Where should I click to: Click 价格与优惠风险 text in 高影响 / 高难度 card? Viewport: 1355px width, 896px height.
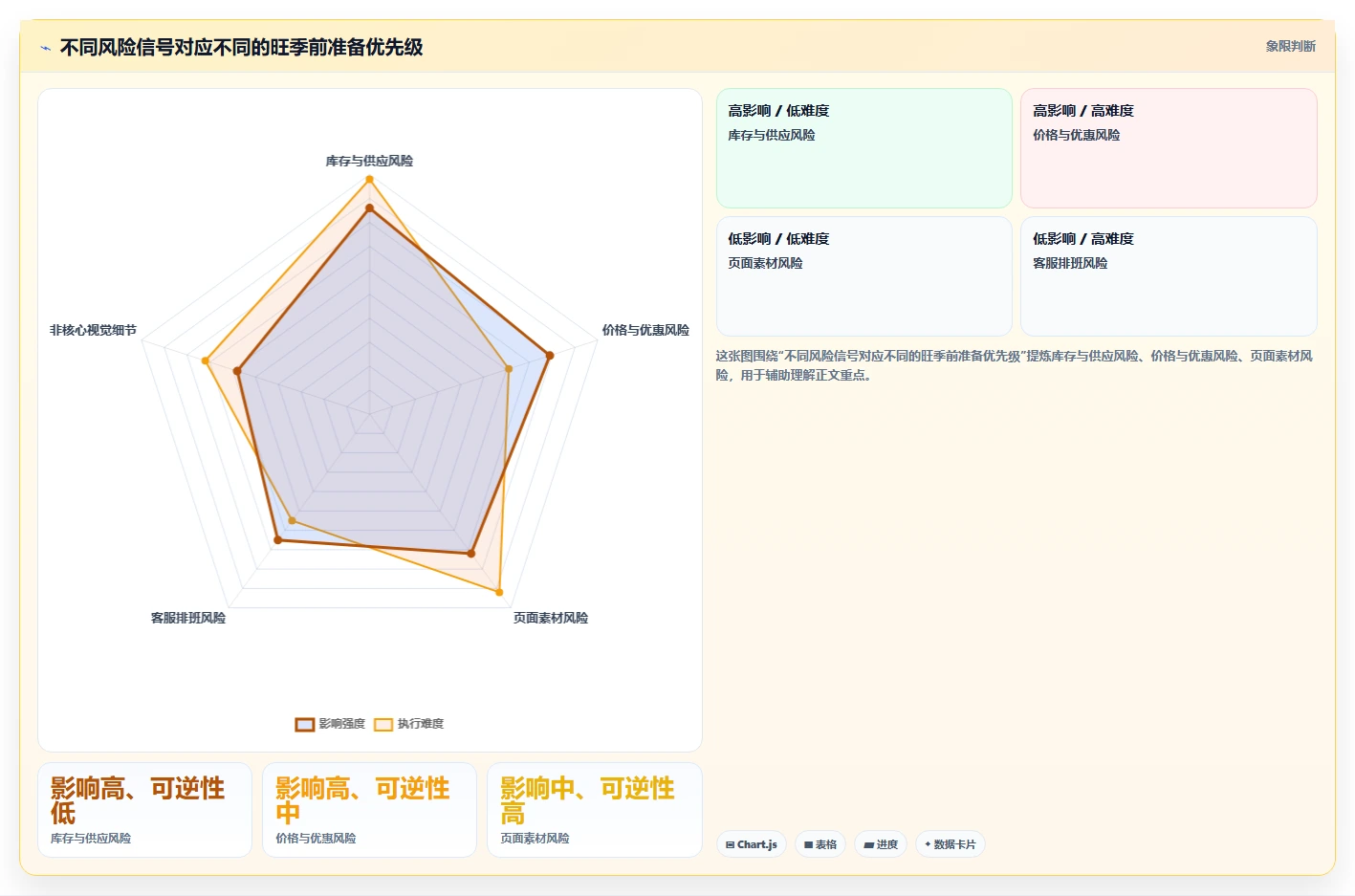click(x=1076, y=135)
